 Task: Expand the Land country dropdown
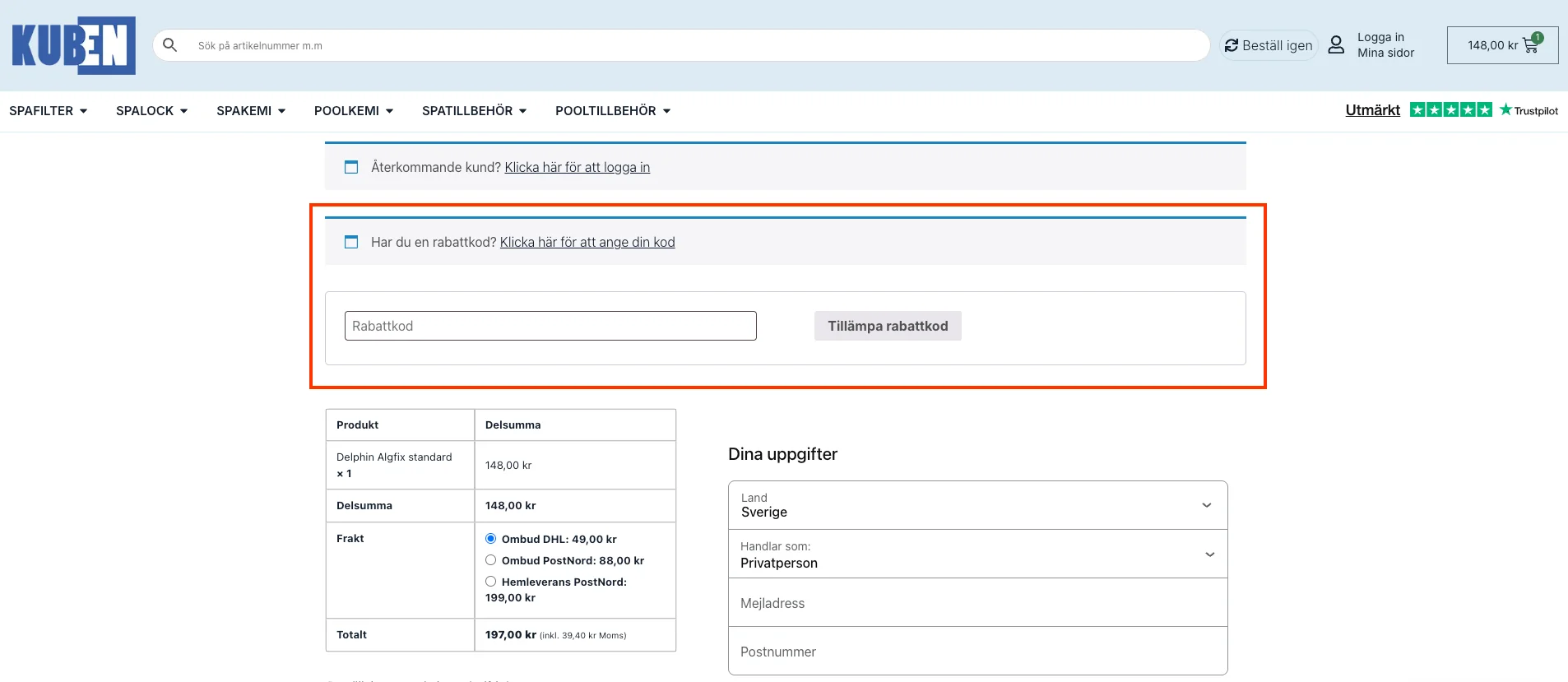coord(977,505)
